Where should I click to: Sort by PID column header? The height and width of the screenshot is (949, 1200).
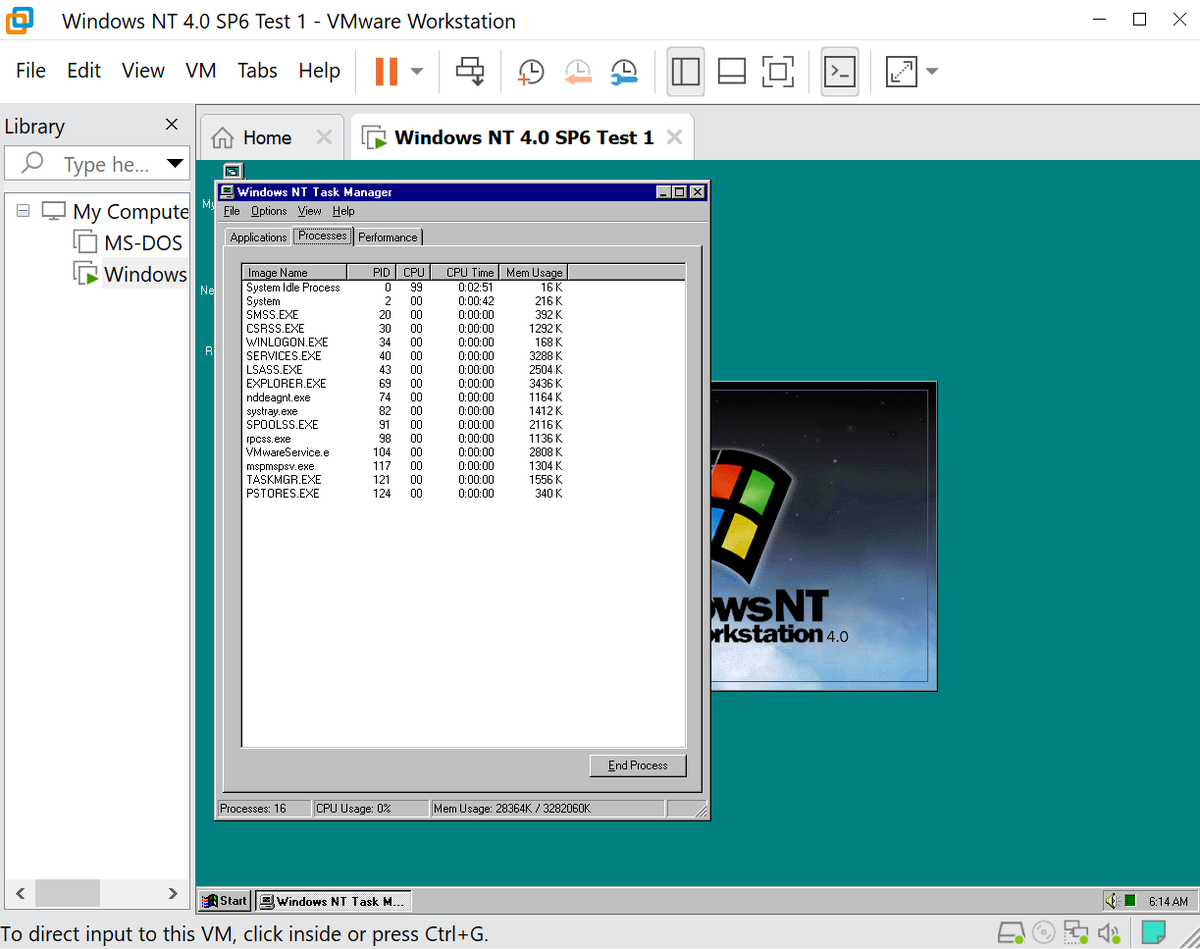click(x=371, y=272)
